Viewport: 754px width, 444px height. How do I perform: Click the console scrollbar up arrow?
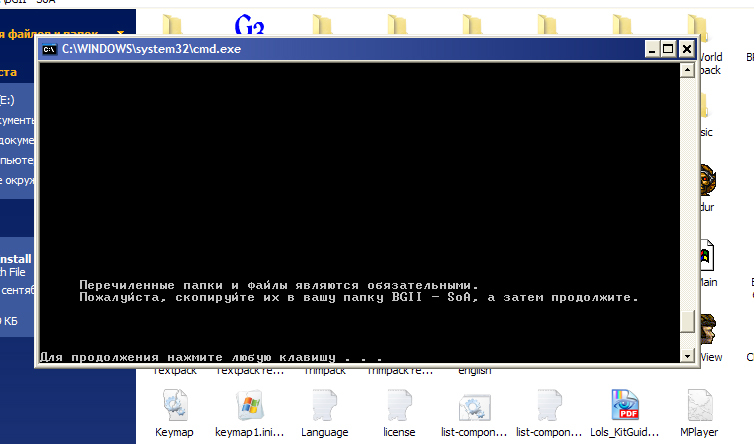pyautogui.click(x=688, y=70)
